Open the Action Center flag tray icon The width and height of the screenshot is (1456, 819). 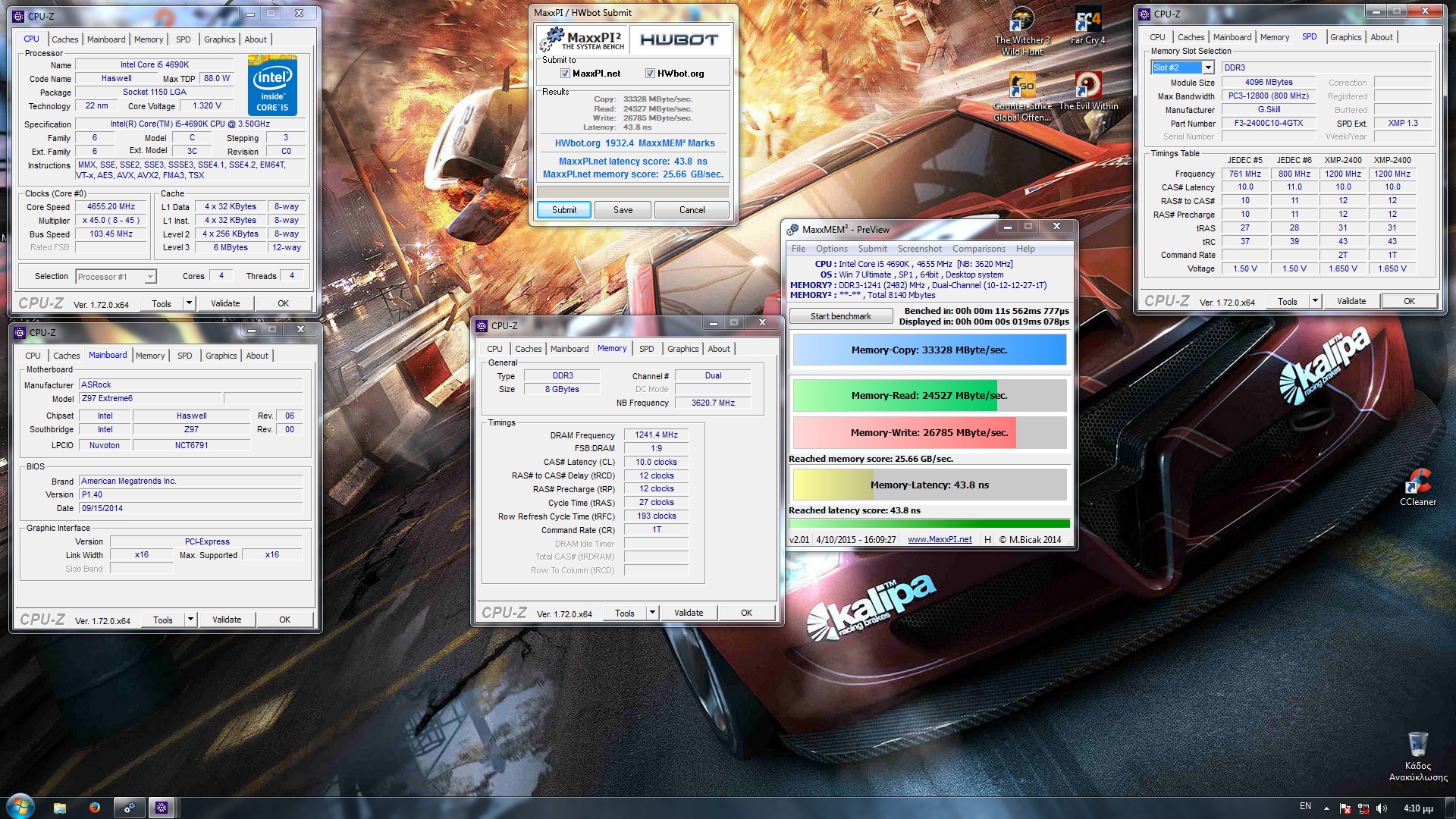(1345, 808)
